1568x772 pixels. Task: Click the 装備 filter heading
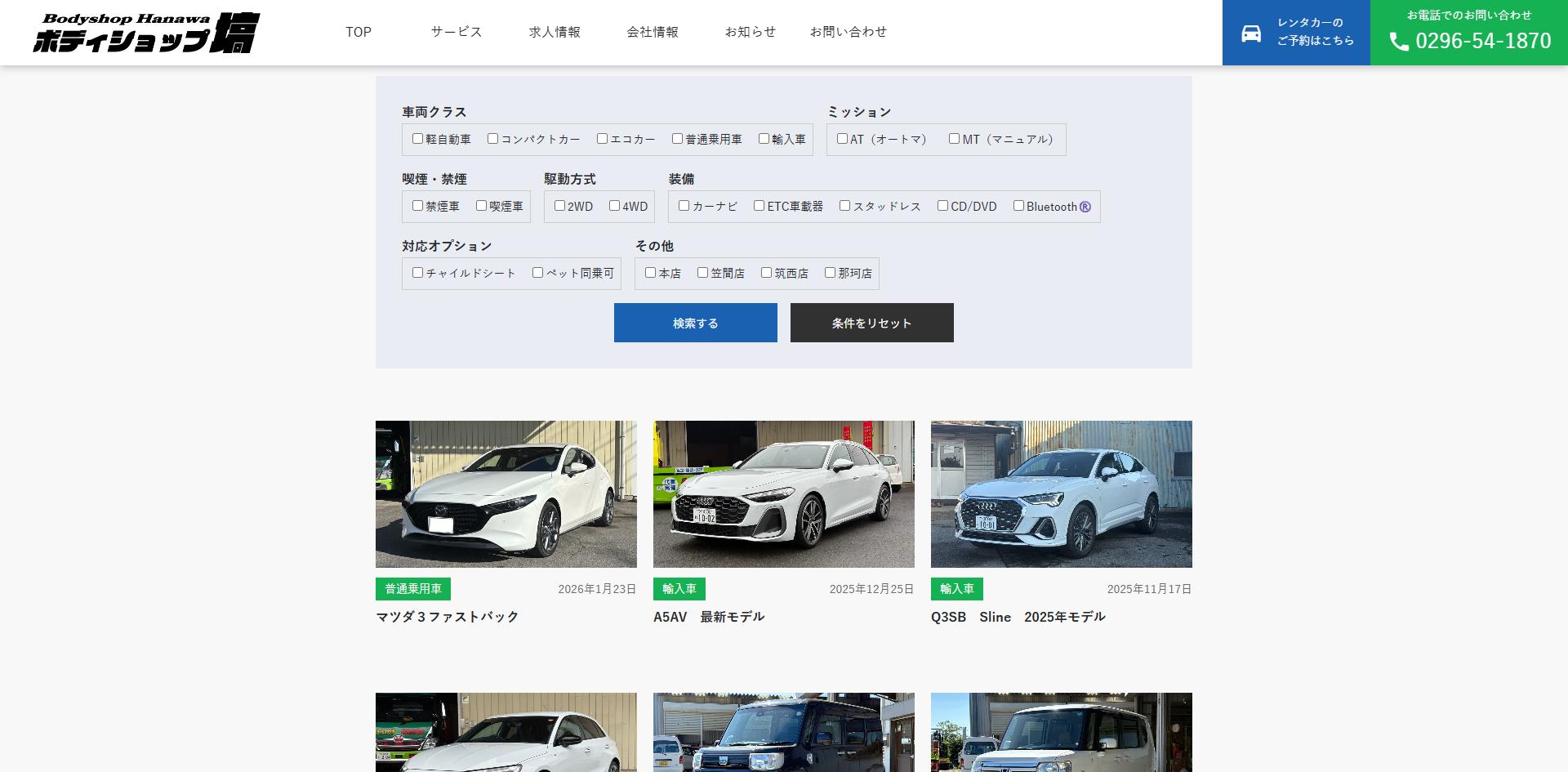coord(681,179)
